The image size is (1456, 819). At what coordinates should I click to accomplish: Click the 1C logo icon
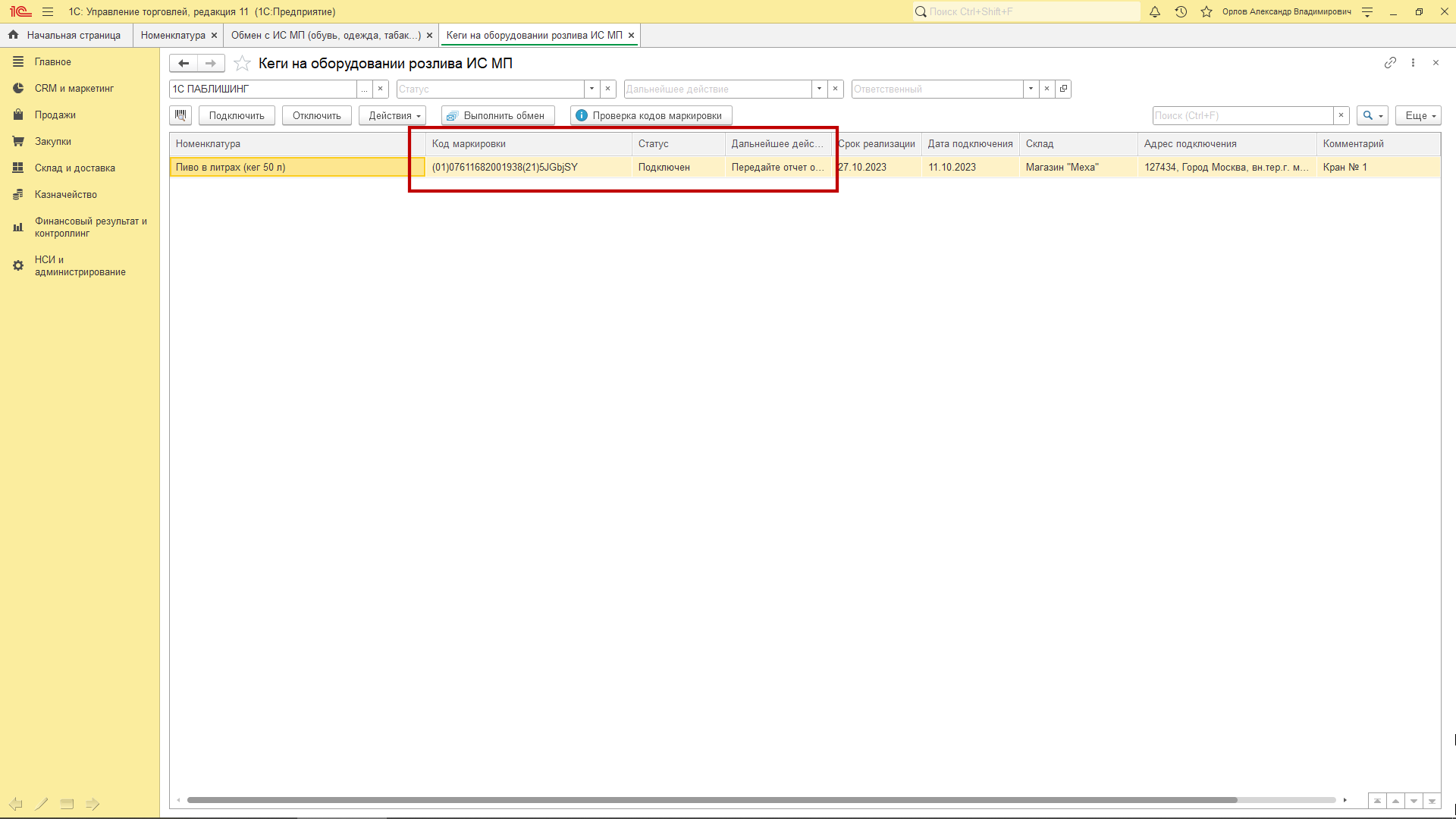tap(20, 11)
